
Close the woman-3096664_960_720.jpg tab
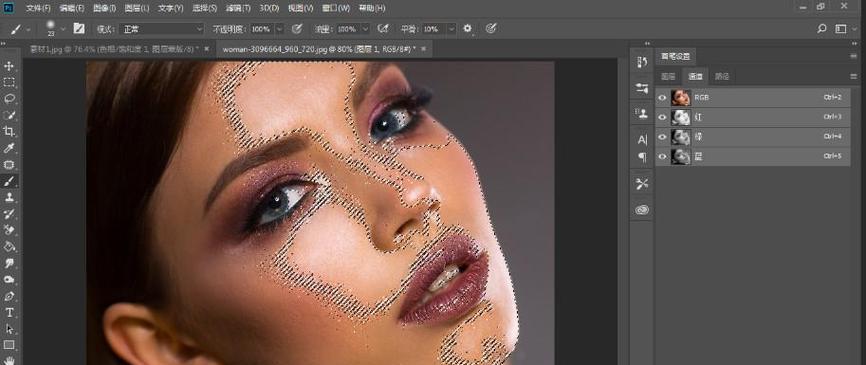424,49
